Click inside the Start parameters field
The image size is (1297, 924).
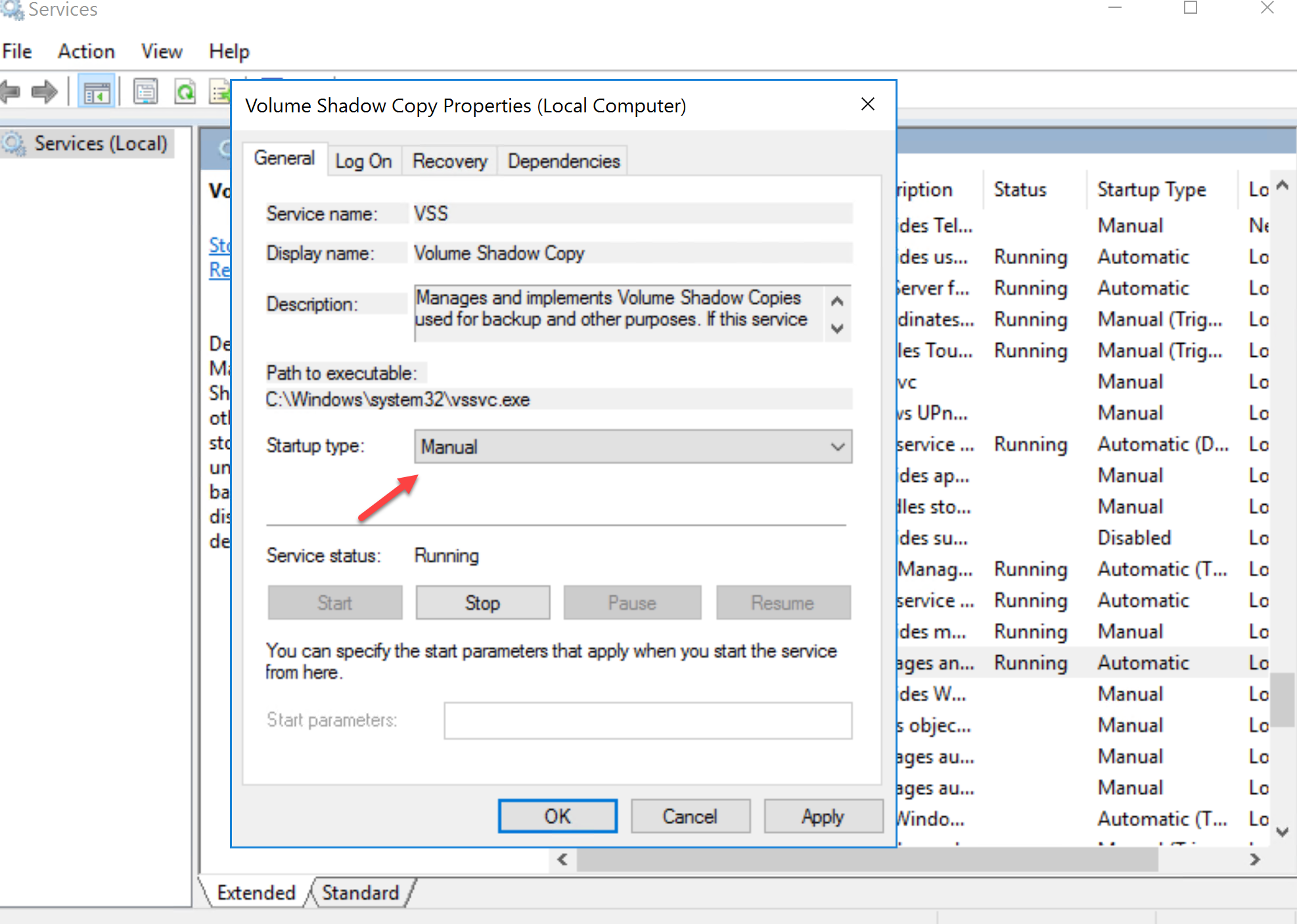pyautogui.click(x=647, y=720)
